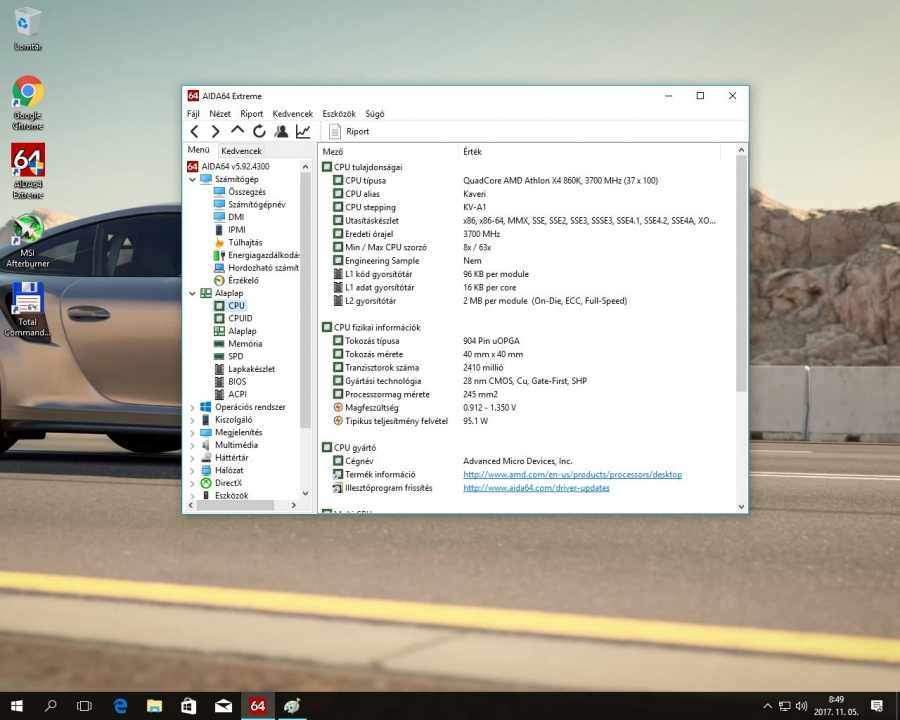Collapse the Számítógép tree node
Viewport: 900px width, 720px height.
(x=192, y=179)
